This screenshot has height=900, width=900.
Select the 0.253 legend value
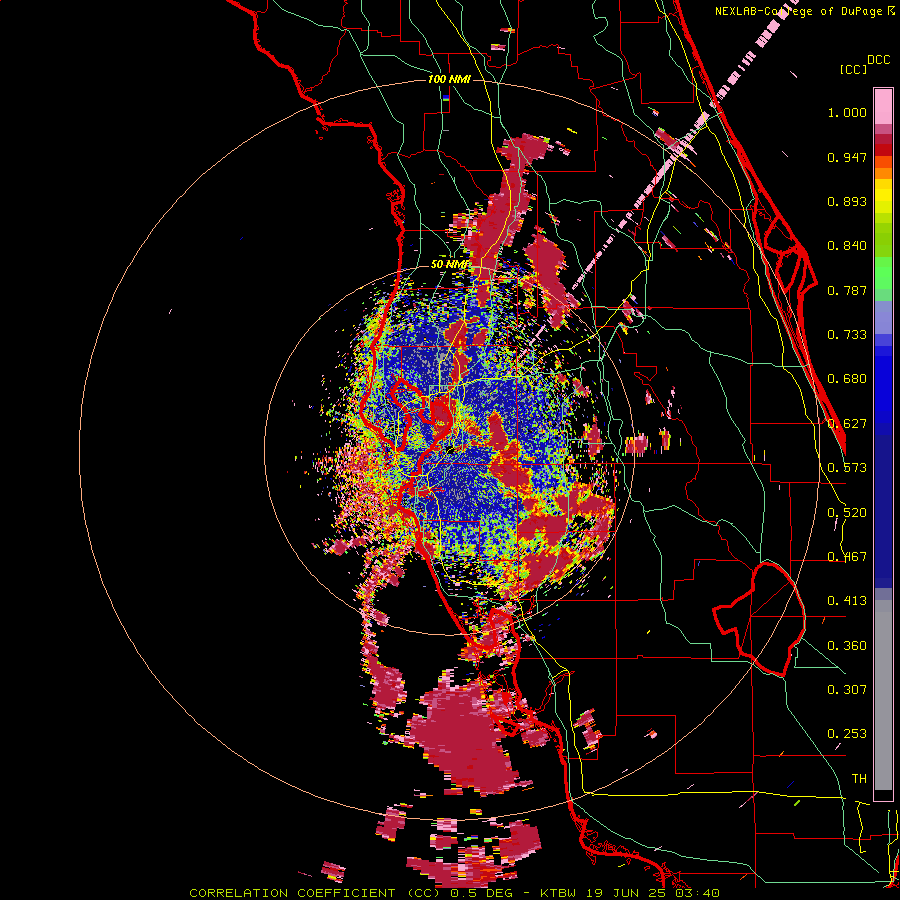click(x=847, y=734)
